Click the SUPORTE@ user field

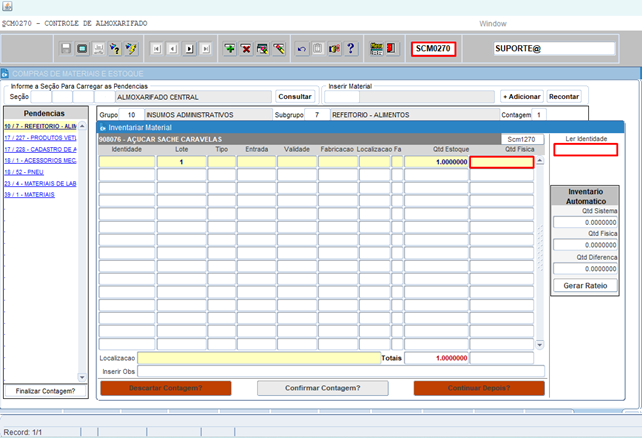[x=554, y=49]
